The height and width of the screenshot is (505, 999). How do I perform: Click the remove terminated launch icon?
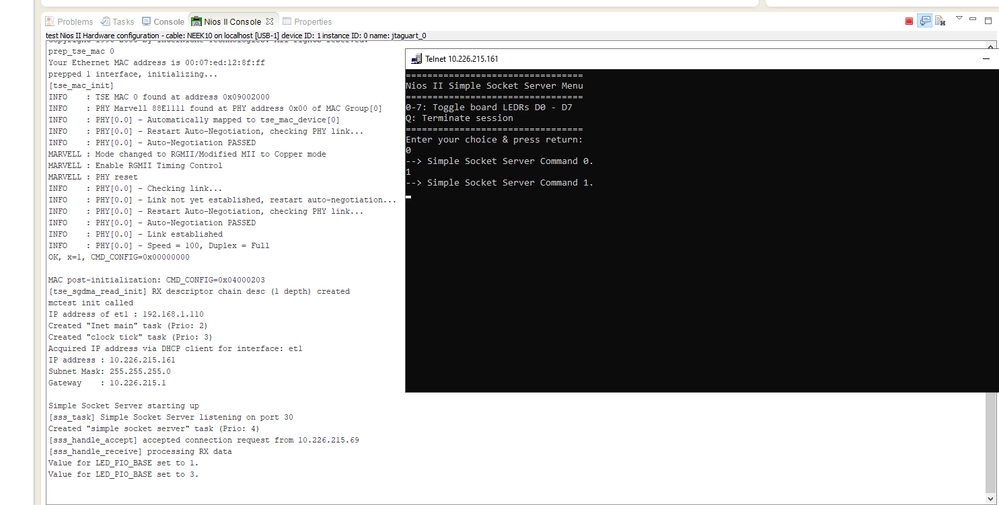coord(940,21)
